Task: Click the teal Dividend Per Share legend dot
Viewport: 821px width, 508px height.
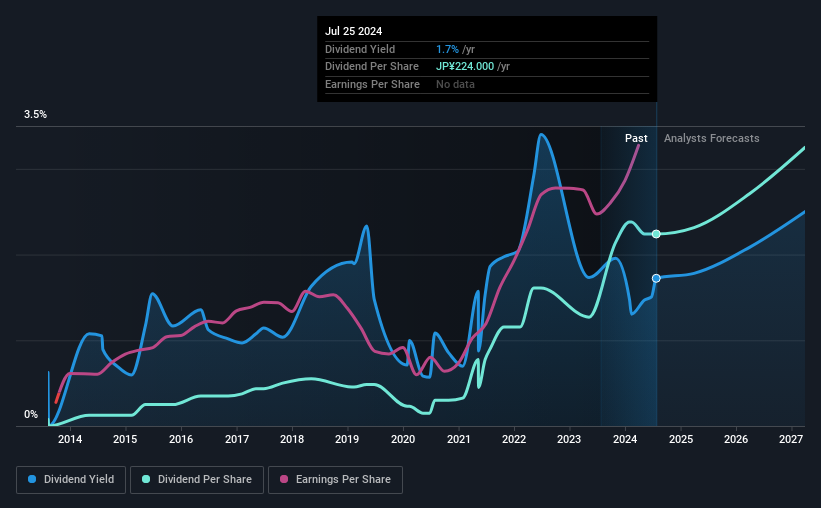Action: point(146,479)
